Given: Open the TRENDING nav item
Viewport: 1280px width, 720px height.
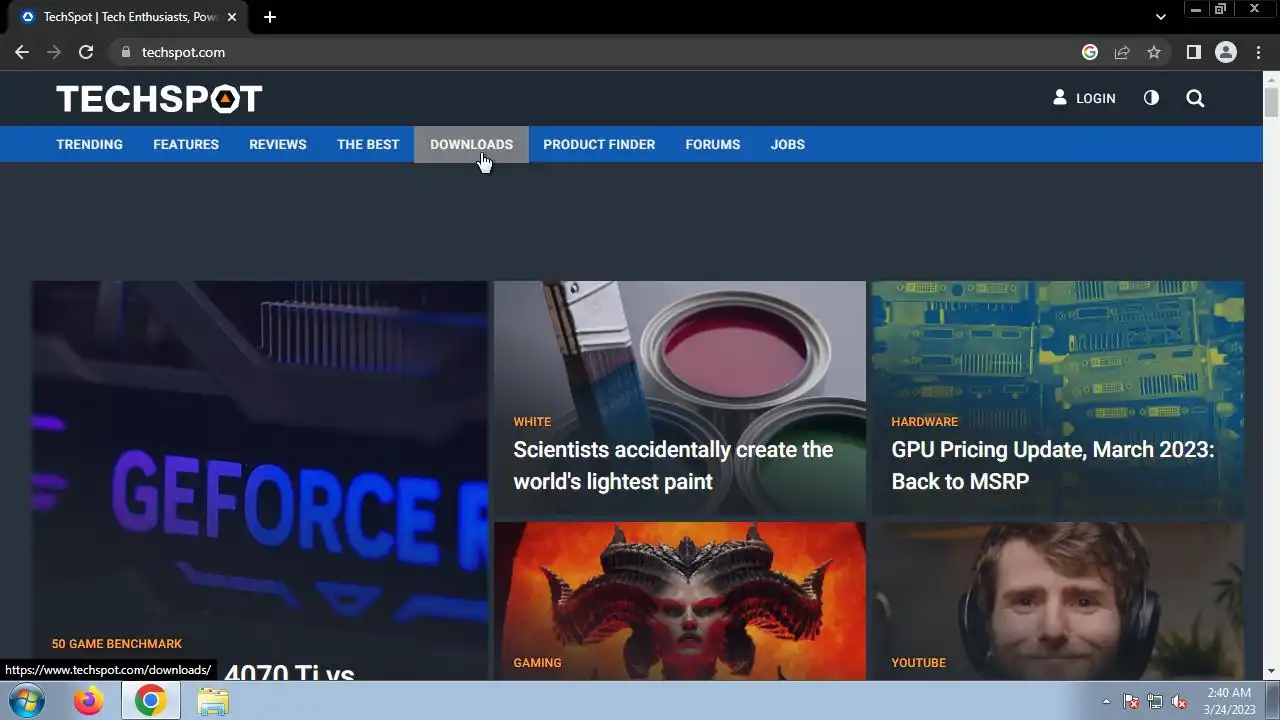Looking at the screenshot, I should coord(89,144).
